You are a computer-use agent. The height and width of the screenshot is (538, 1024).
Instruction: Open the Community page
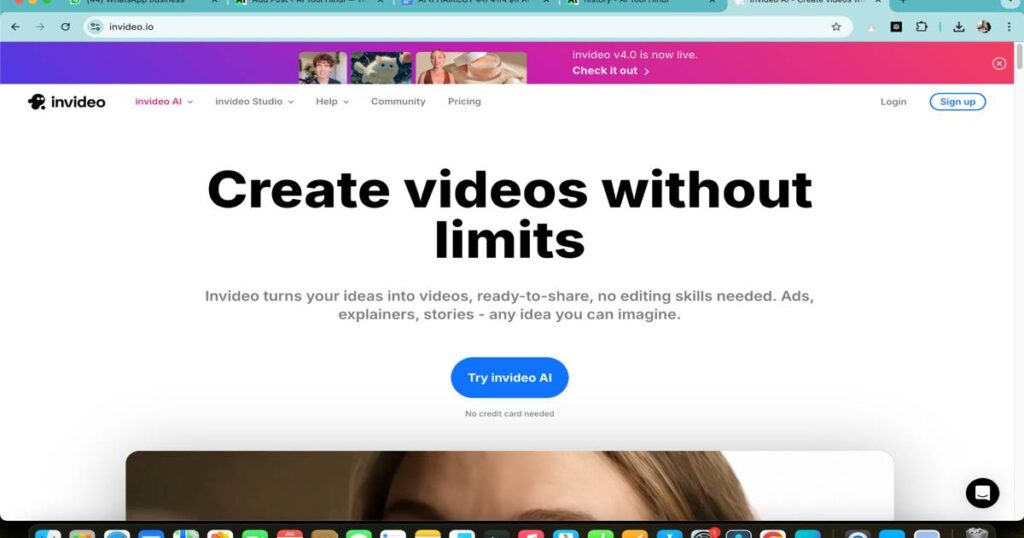(398, 102)
